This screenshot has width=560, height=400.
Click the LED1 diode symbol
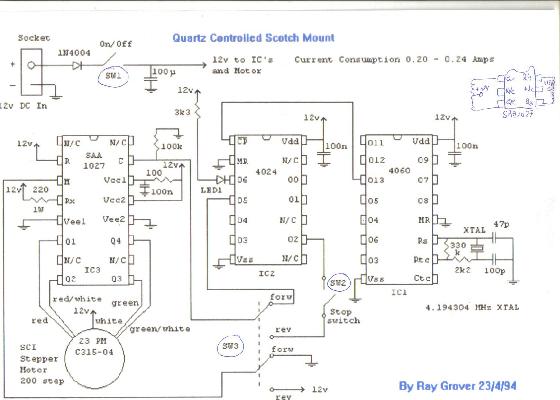pyautogui.click(x=221, y=180)
